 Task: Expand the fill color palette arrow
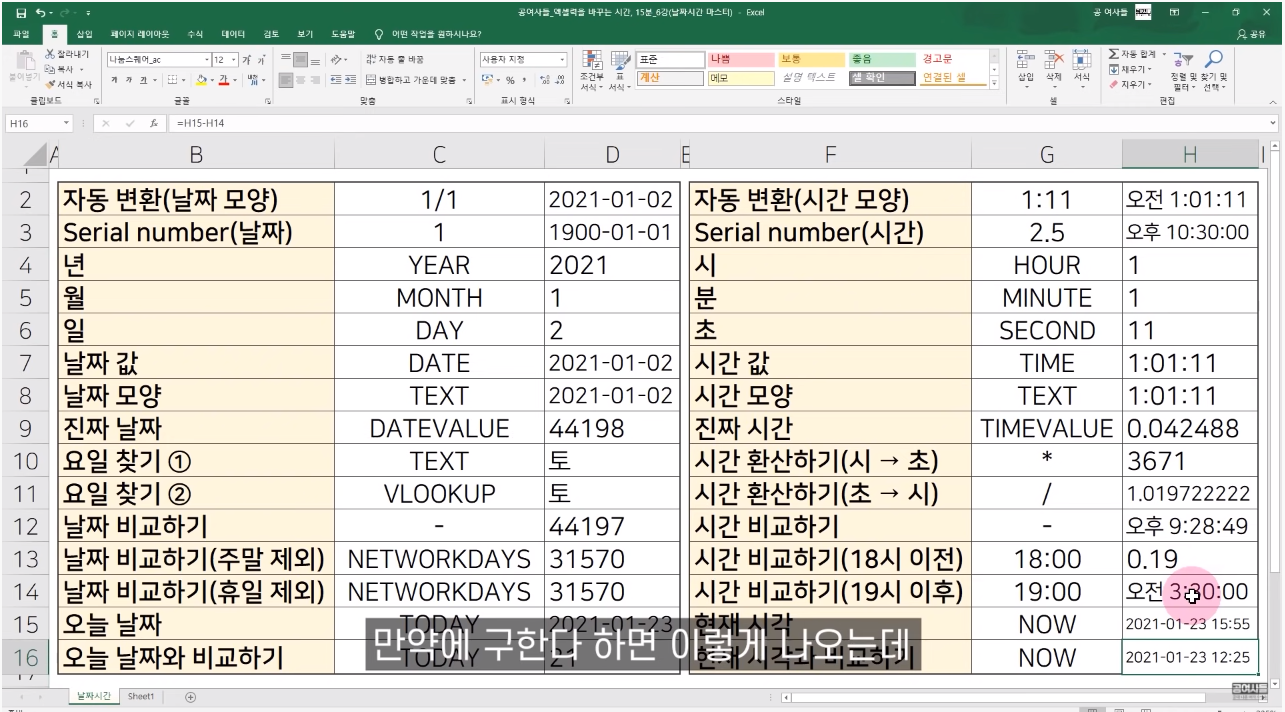point(211,80)
